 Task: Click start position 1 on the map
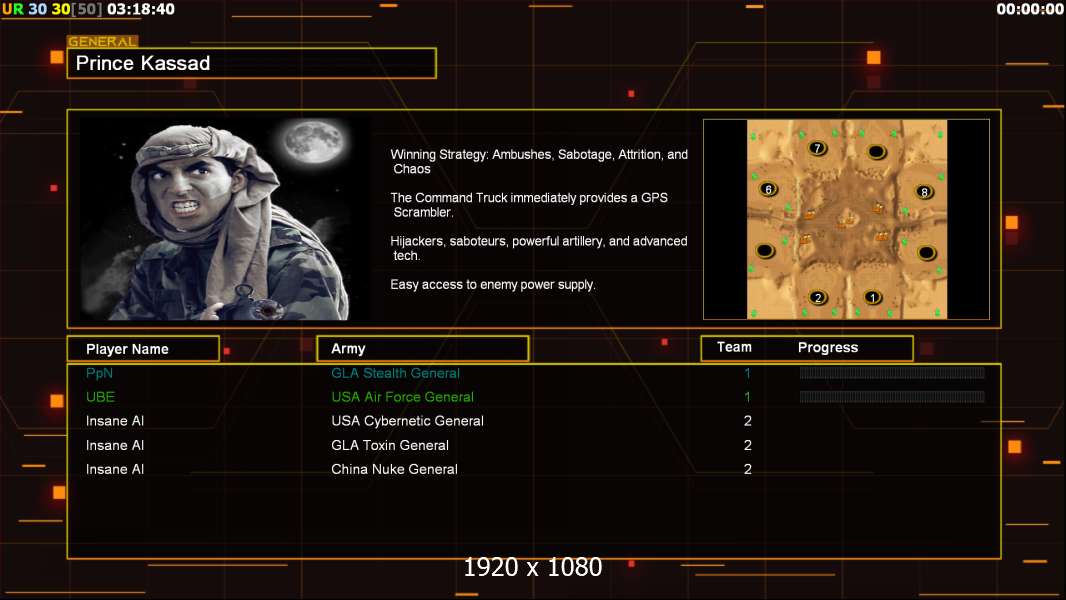click(x=872, y=297)
